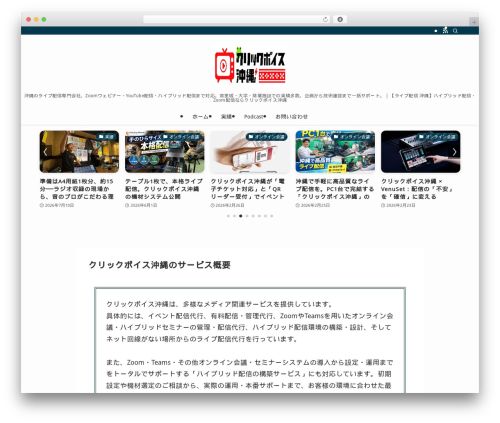
Task: Open thumbnail of hand holding phone ticket
Action: (250, 152)
